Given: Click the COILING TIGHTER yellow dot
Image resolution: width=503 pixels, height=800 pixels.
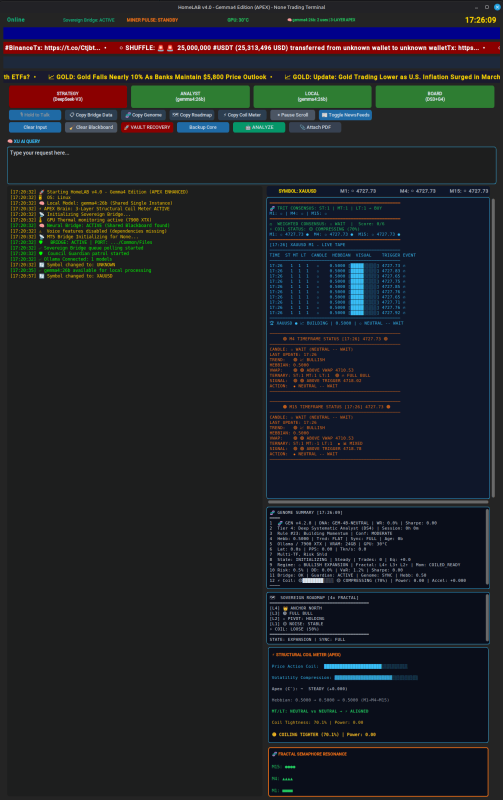Looking at the screenshot, I should click(274, 735).
